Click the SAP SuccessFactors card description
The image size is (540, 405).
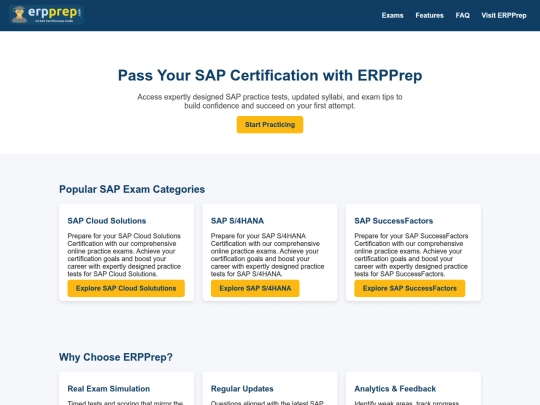(x=411, y=255)
